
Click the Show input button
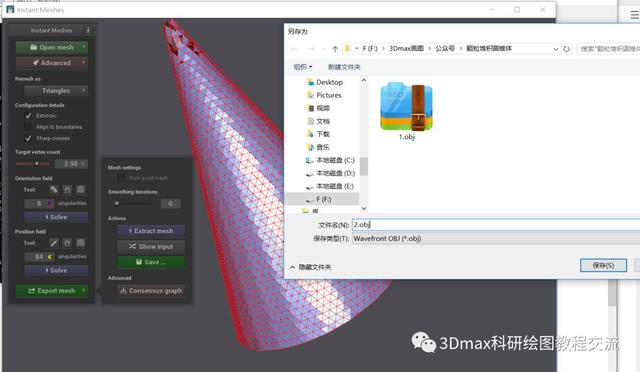151,247
